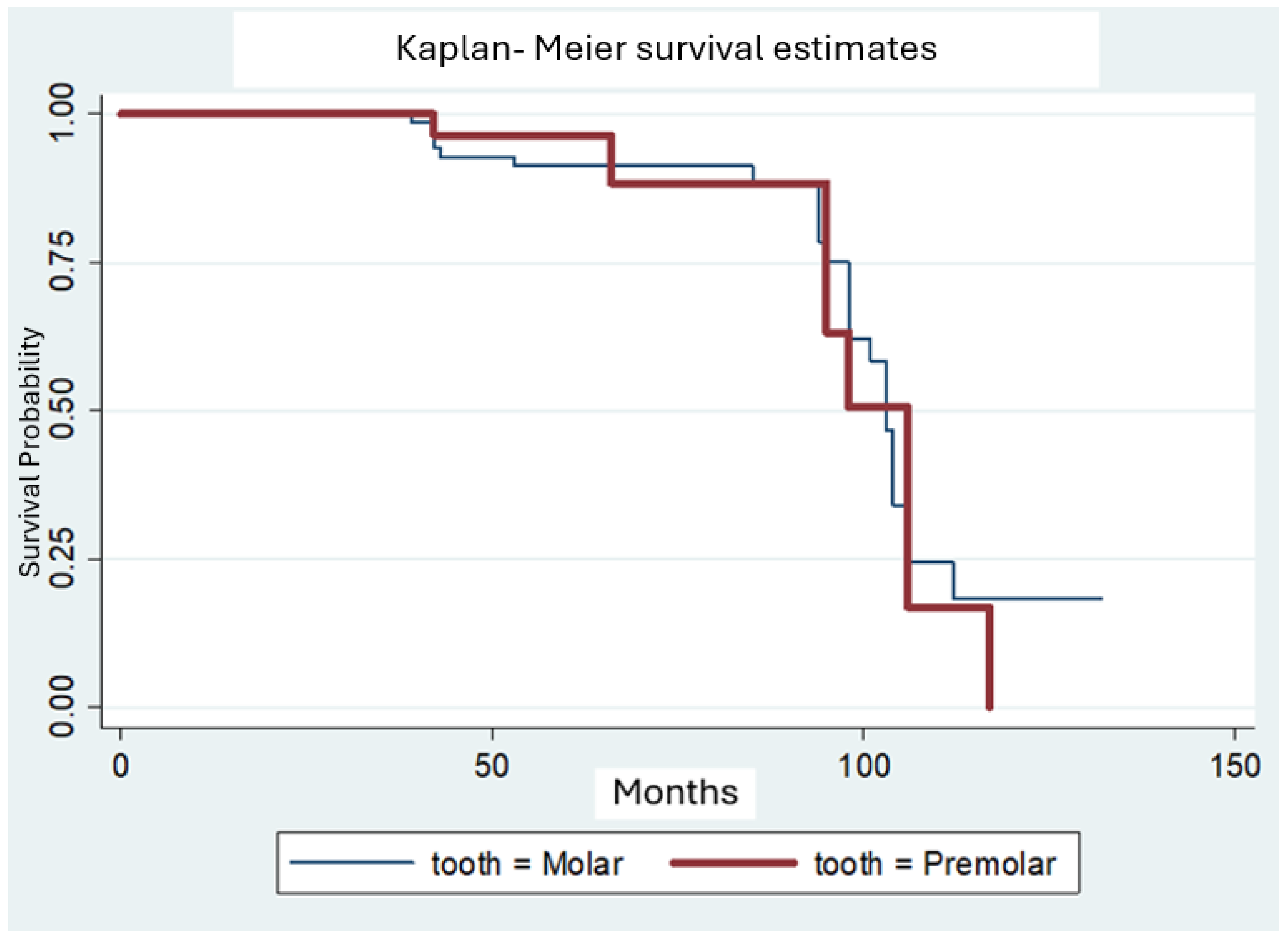Click the curves' starting point at month 0

[120, 114]
